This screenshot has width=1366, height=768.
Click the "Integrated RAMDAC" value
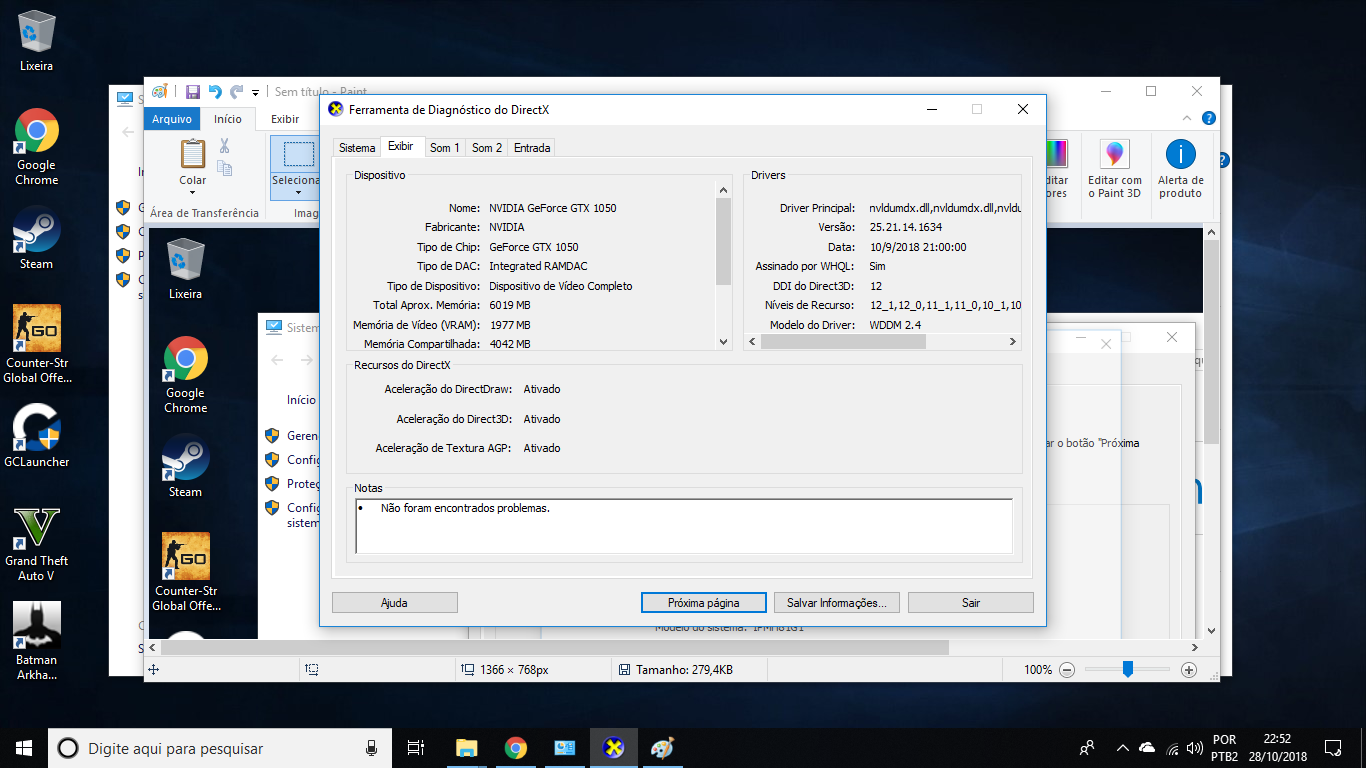(x=536, y=266)
